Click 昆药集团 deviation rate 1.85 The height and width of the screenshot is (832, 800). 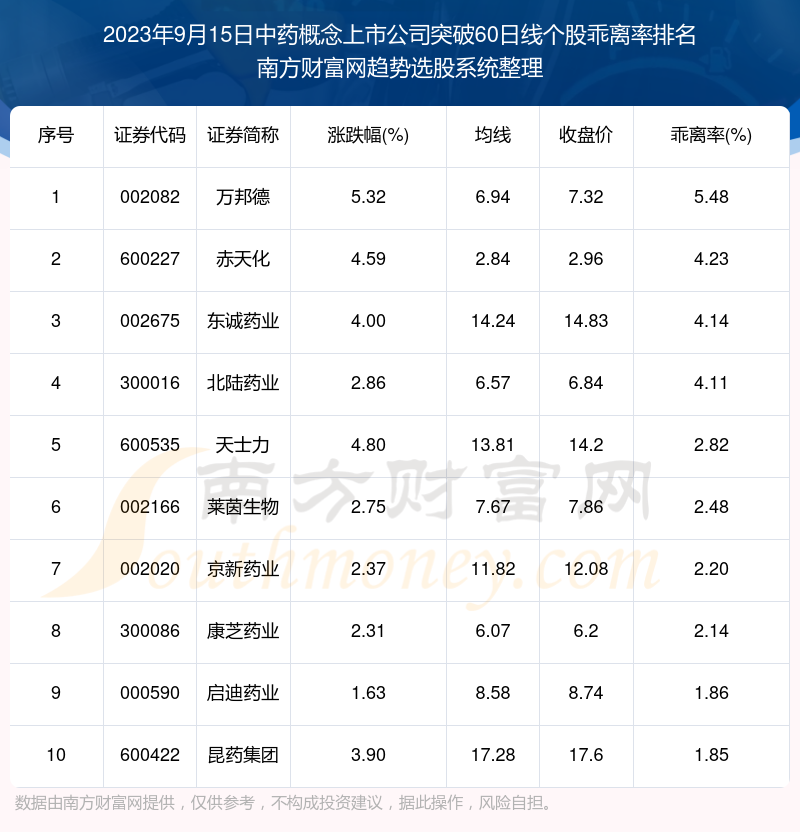tap(711, 755)
